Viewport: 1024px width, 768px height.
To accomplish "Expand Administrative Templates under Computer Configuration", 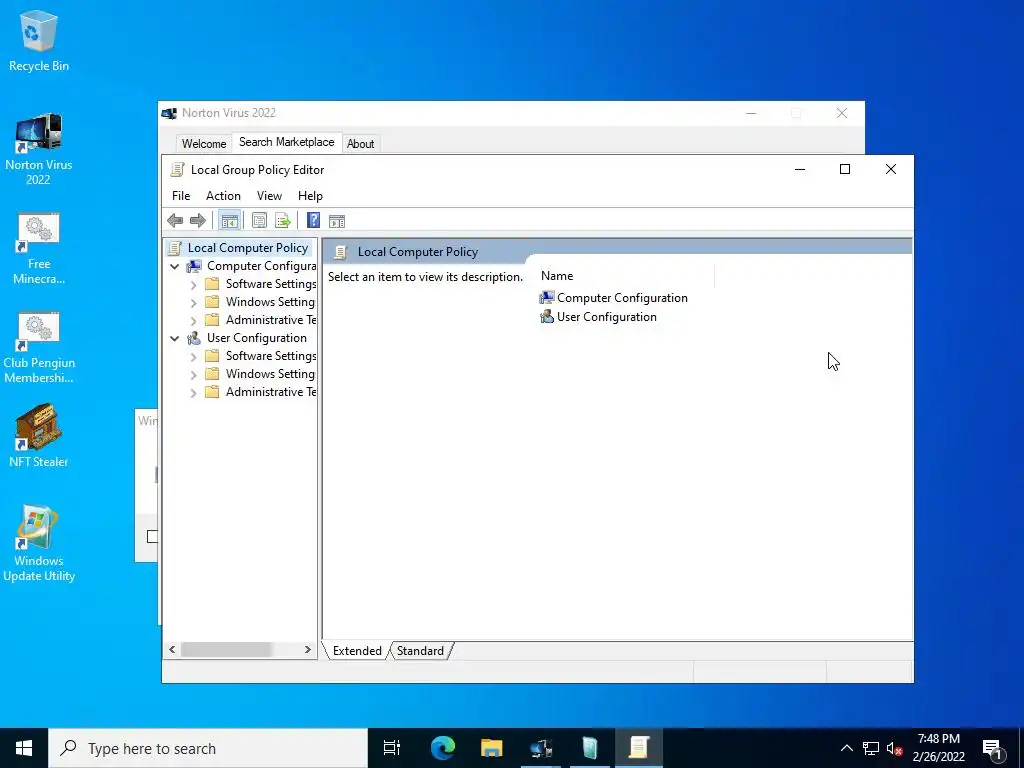I will [193, 321].
